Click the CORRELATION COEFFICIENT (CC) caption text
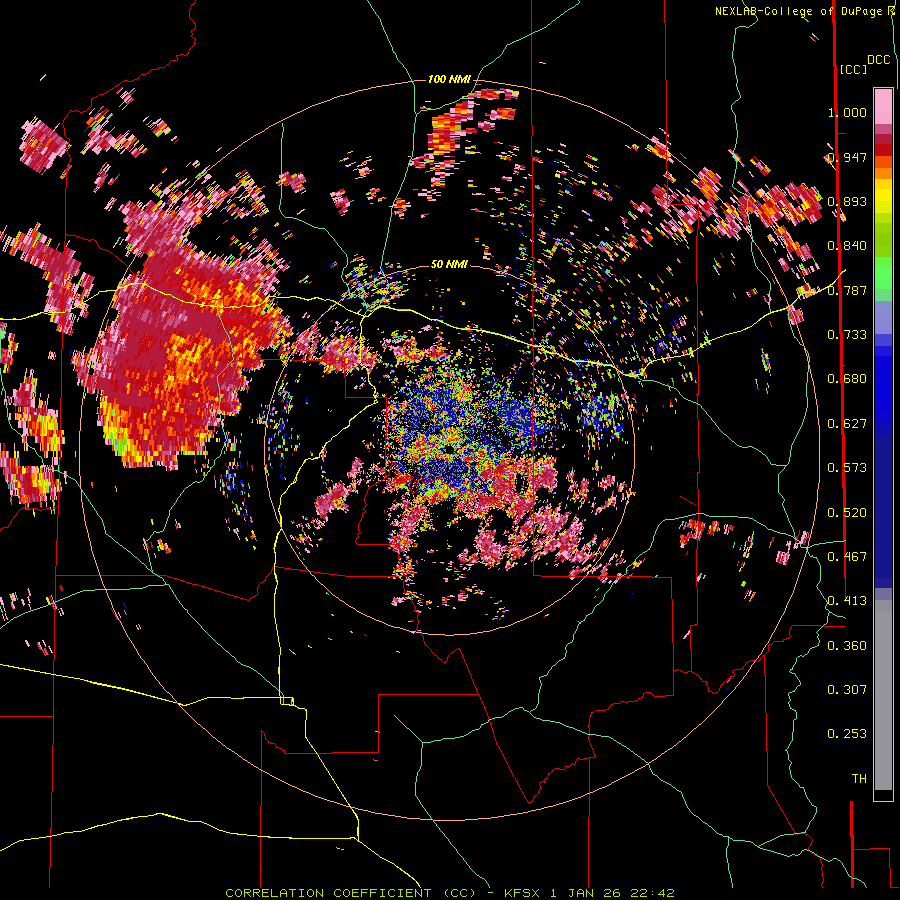This screenshot has height=900, width=900. point(350,893)
